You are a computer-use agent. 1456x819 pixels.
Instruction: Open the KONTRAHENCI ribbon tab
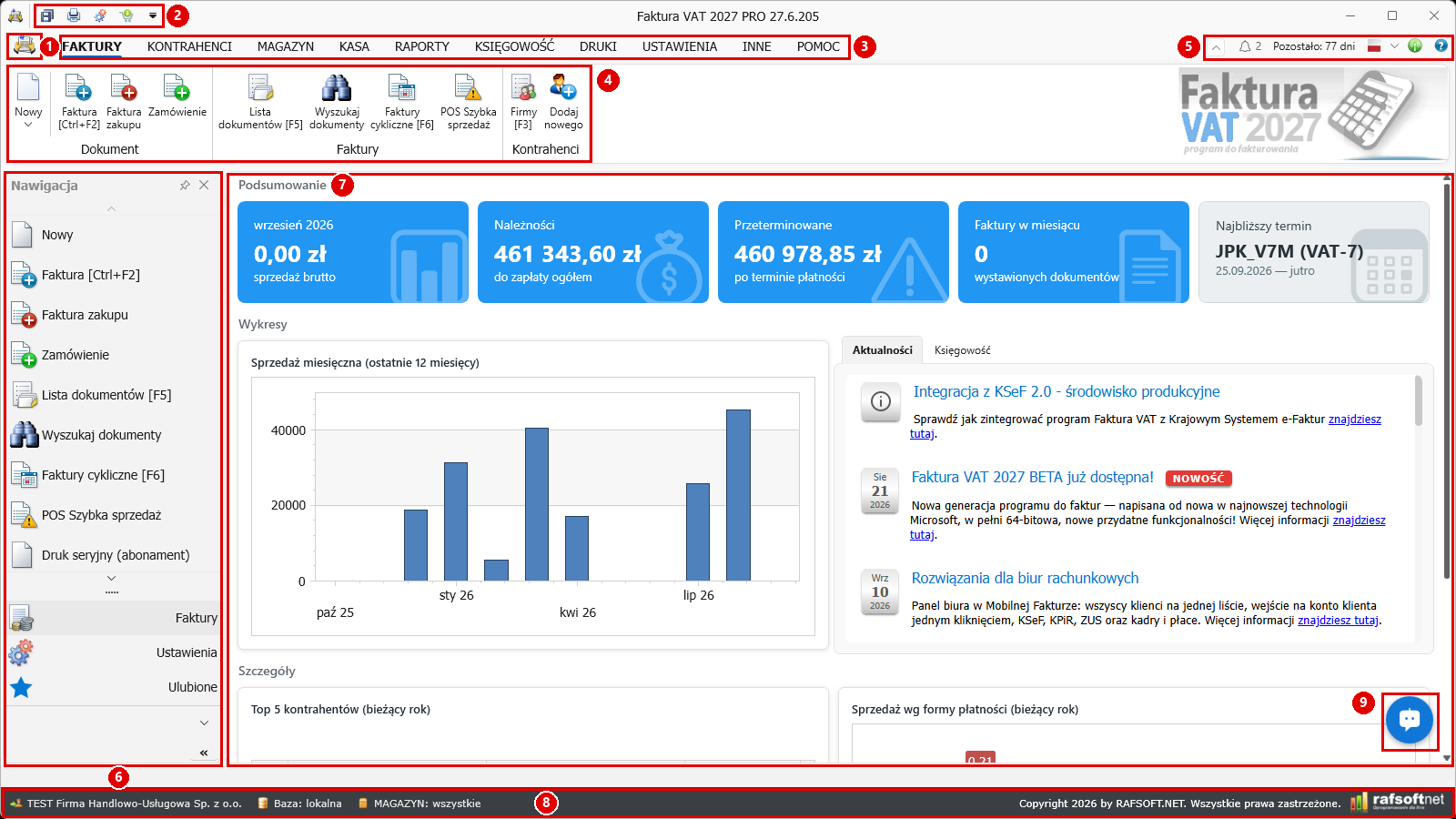(x=189, y=46)
